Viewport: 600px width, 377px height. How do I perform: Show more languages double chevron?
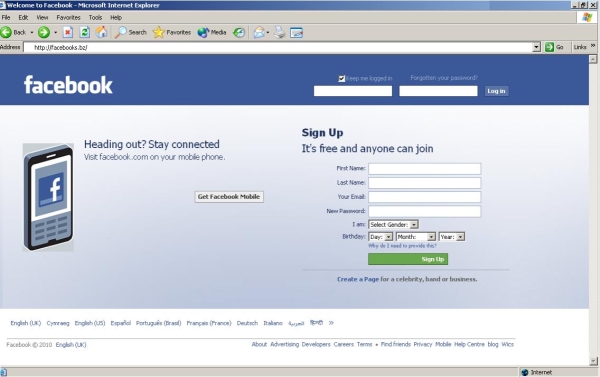coord(331,323)
